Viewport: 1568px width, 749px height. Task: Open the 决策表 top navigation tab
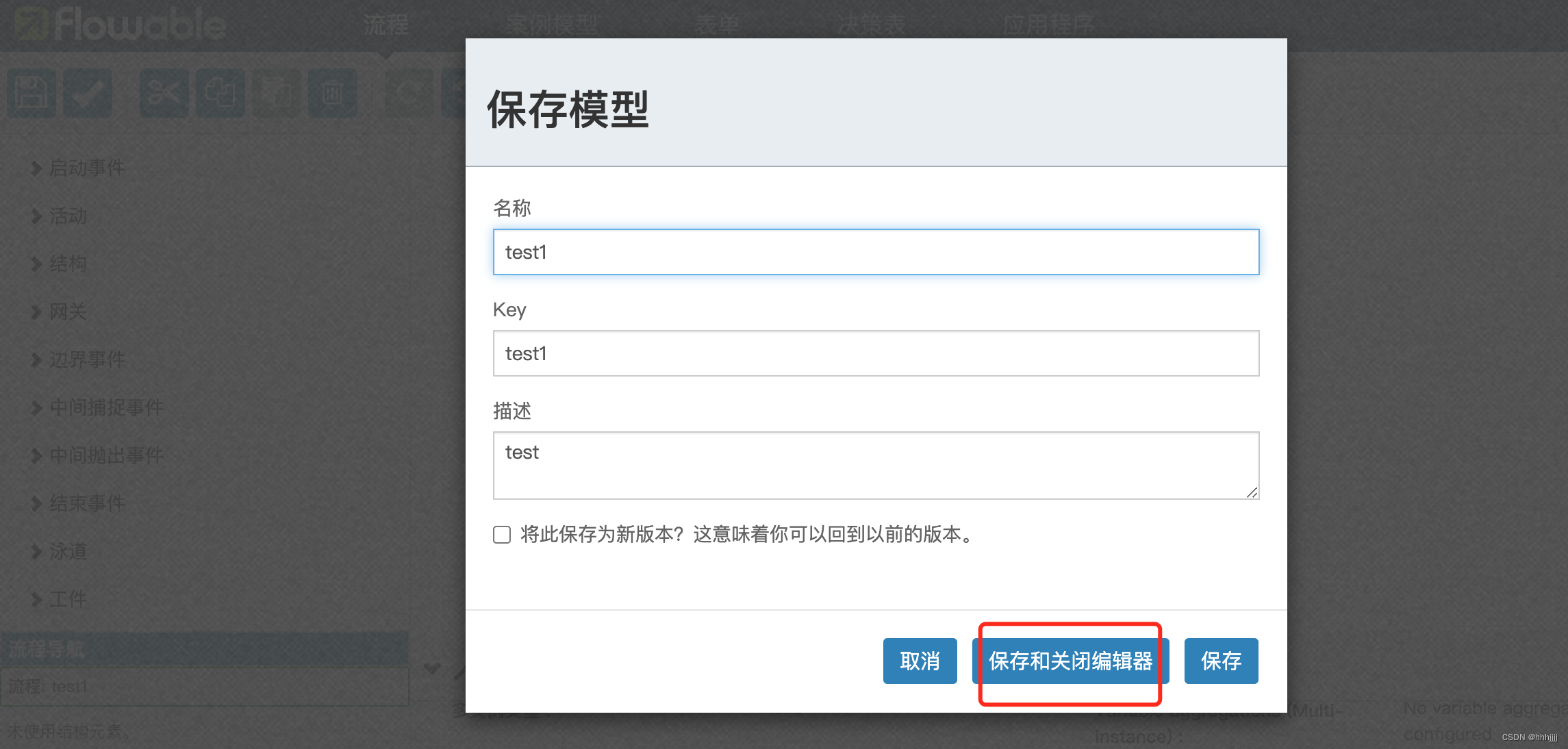point(872,25)
